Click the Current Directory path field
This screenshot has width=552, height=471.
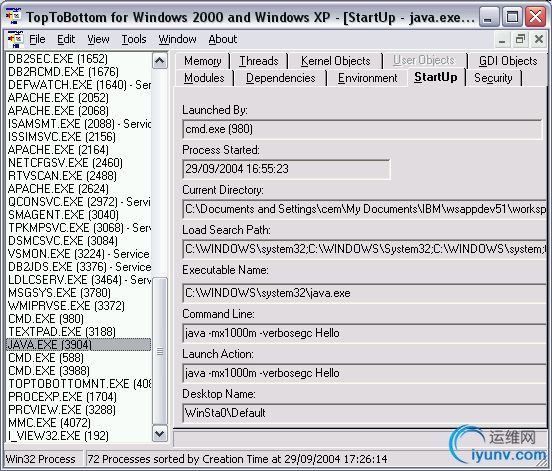click(364, 209)
